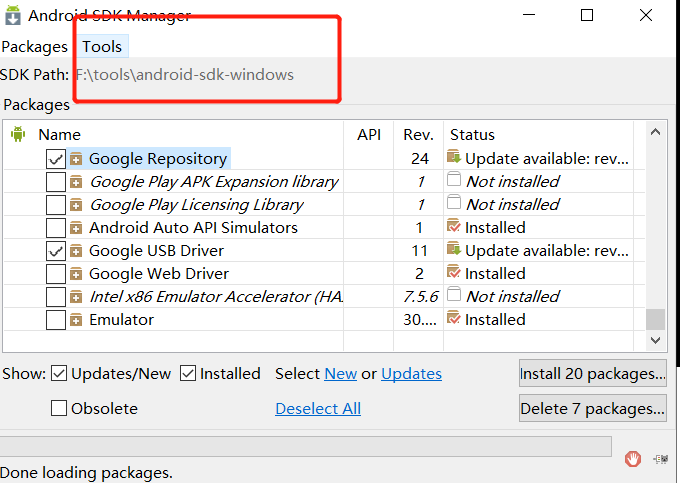Screen dimensions: 680x483
Task: Enable the Obsolete show filter
Action: coord(59,408)
